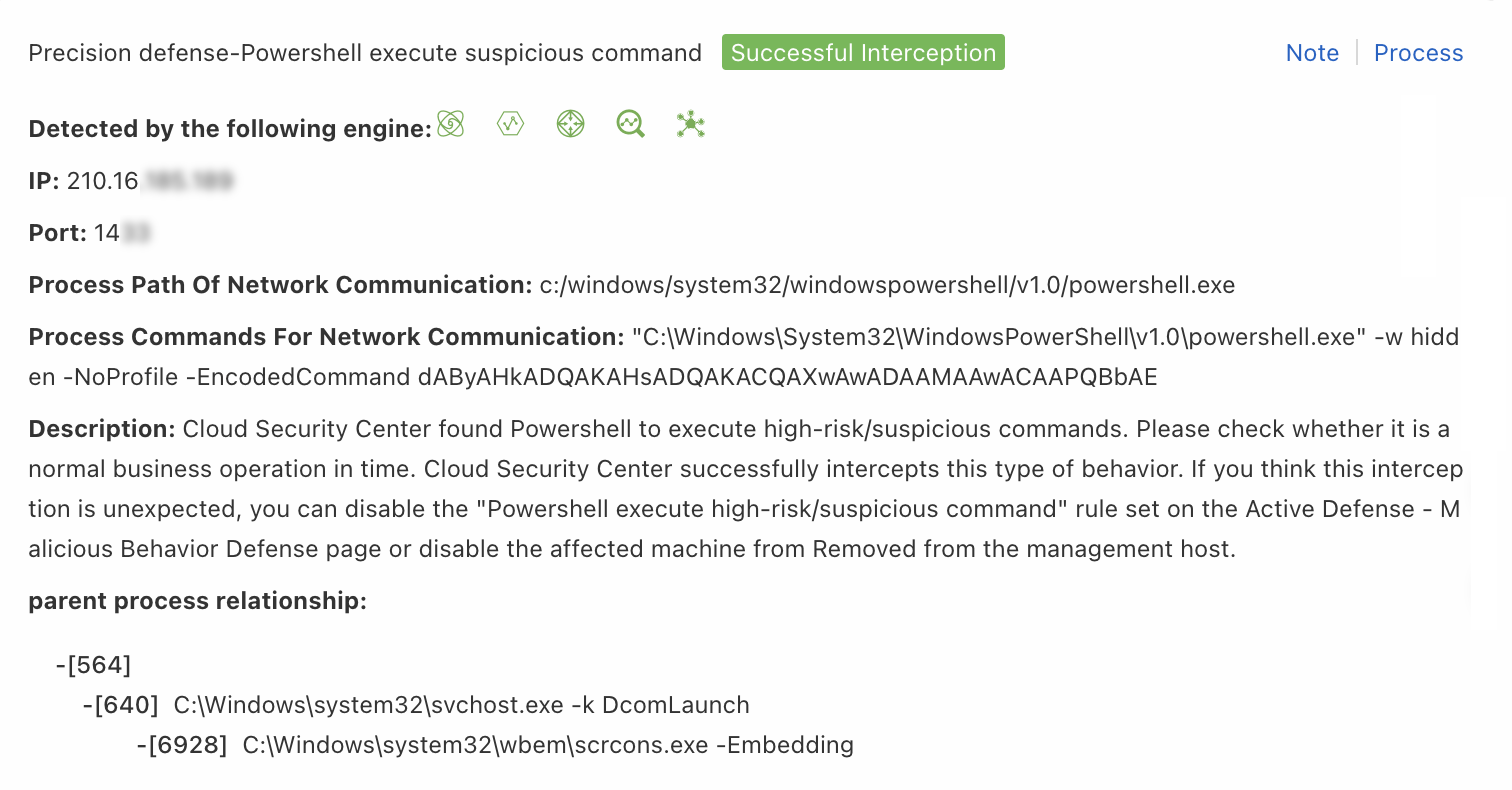This screenshot has width=1512, height=790.
Task: Click the 'Process Commands For Network Communication:' label
Action: tap(326, 337)
